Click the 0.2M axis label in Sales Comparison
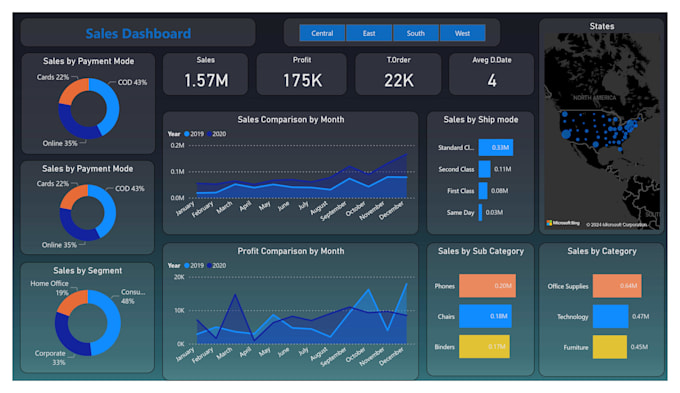Viewport: 680px width, 393px height. (177, 145)
